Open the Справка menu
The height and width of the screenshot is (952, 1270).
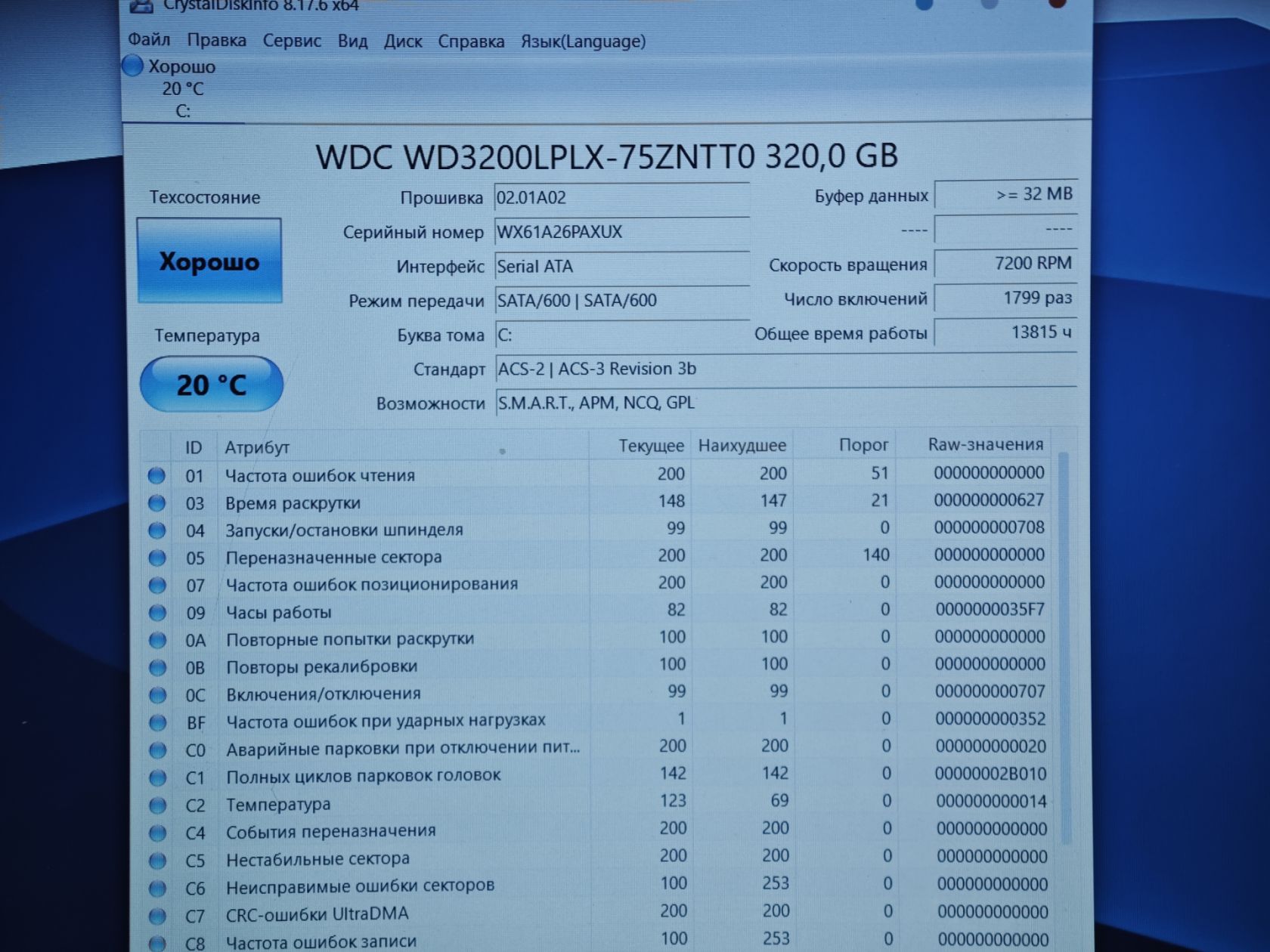coord(471,42)
